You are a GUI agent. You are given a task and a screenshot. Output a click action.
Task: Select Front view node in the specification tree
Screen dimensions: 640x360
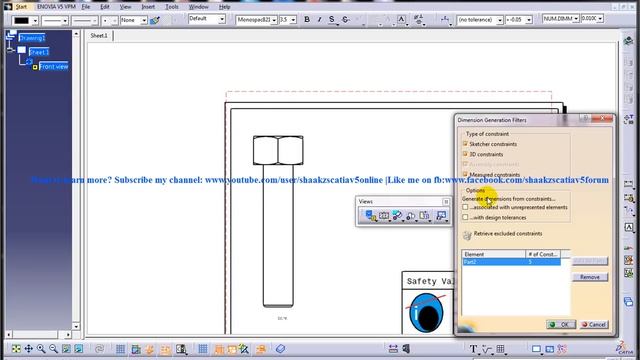[x=53, y=67]
